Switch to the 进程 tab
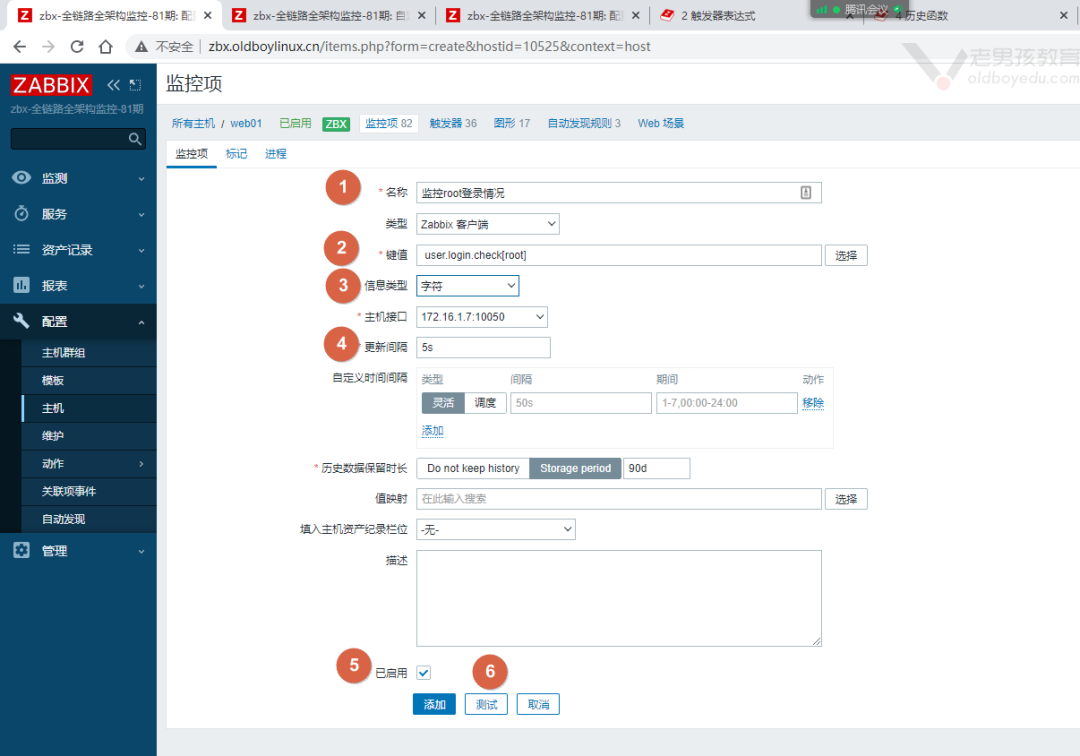The width and height of the screenshot is (1080, 756). 276,154
